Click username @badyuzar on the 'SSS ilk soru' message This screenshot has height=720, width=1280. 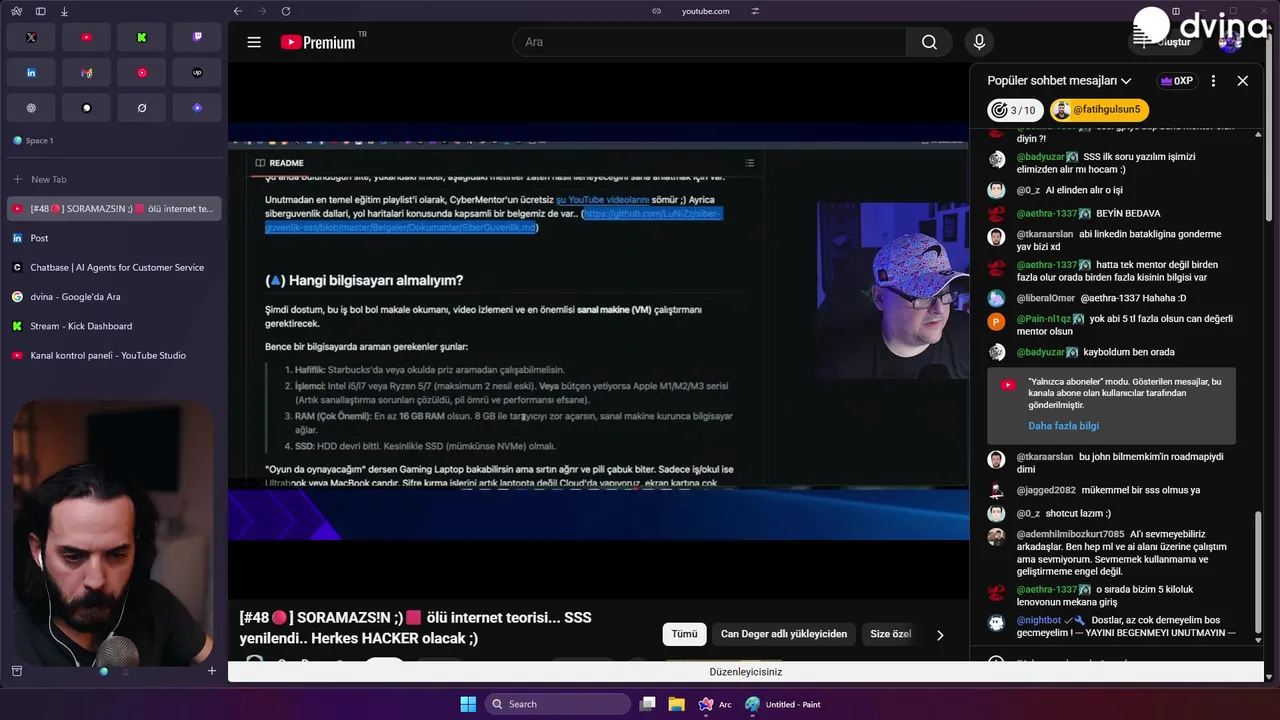click(1040, 157)
